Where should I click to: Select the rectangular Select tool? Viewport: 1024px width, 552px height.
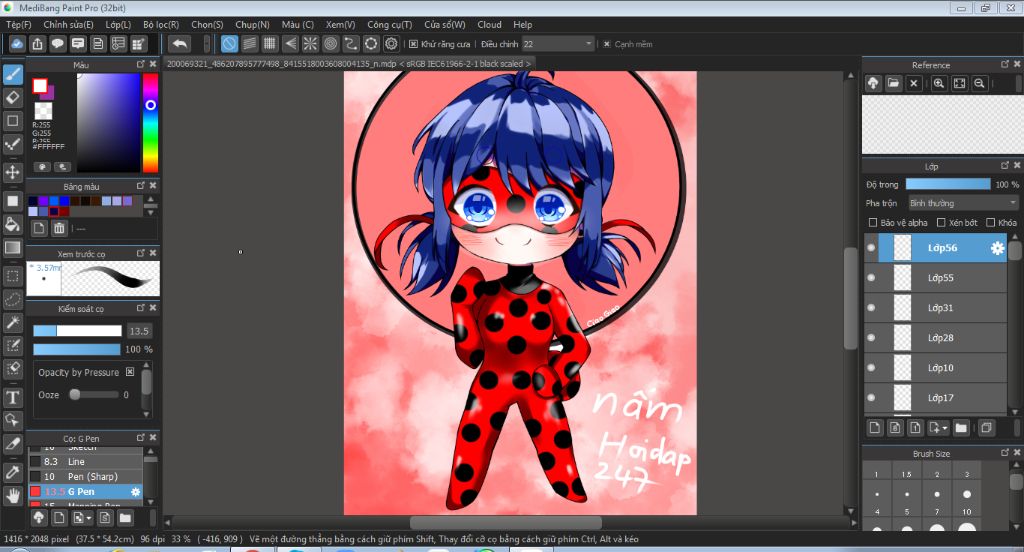[x=12, y=276]
